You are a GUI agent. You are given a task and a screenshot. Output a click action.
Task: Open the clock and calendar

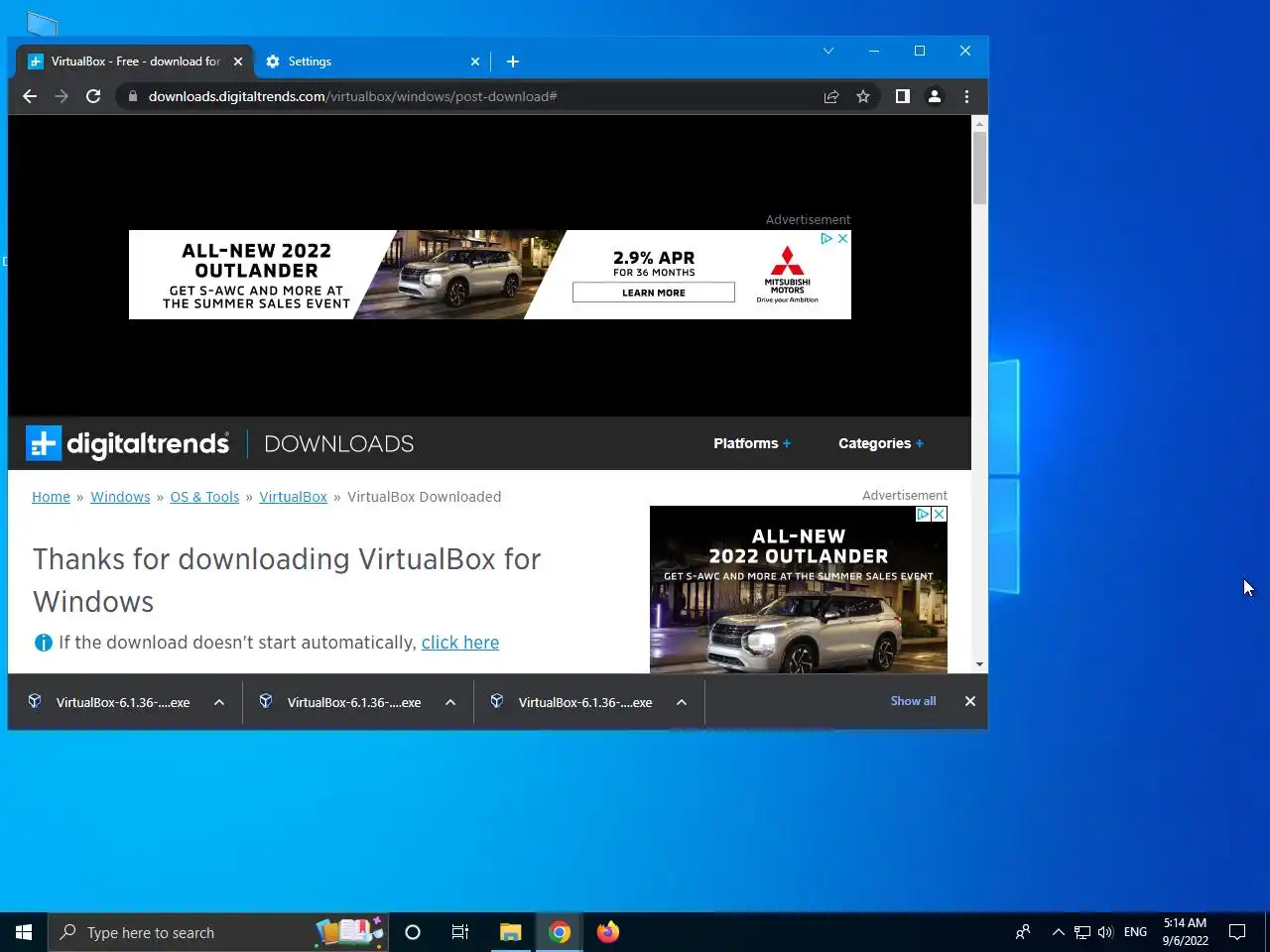(x=1186, y=932)
